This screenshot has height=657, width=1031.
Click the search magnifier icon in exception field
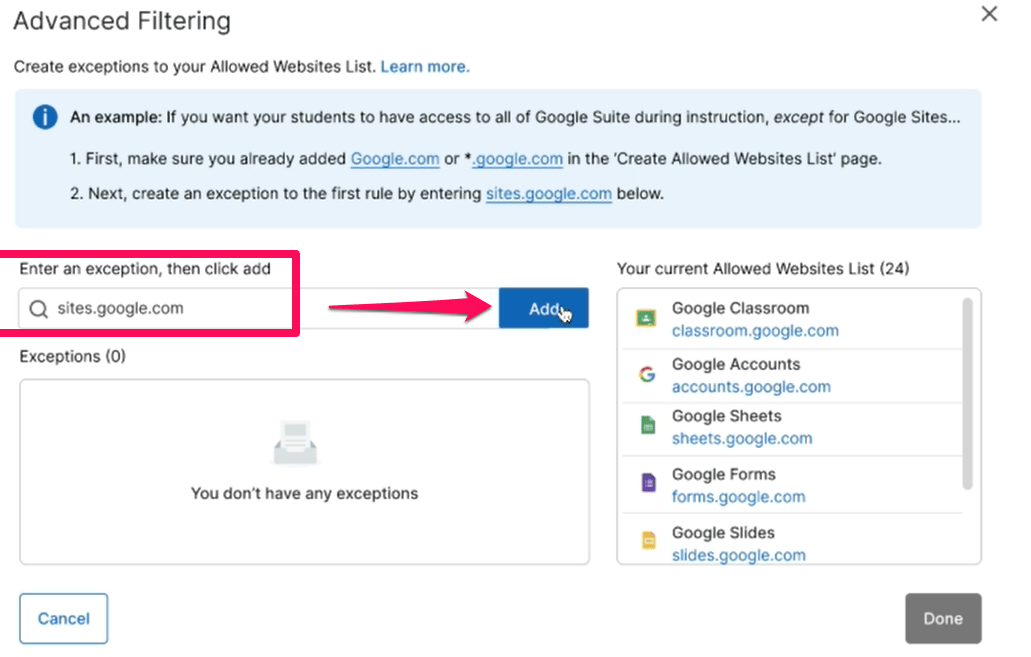[39, 308]
